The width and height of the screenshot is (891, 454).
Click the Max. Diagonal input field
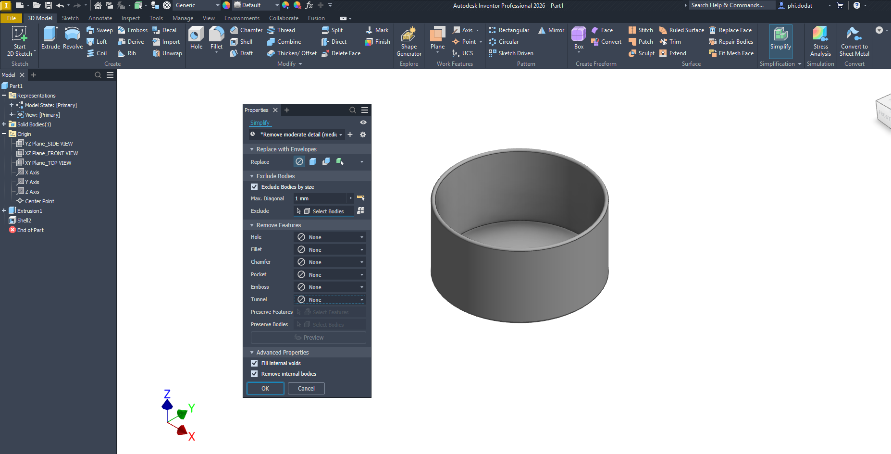tap(320, 198)
